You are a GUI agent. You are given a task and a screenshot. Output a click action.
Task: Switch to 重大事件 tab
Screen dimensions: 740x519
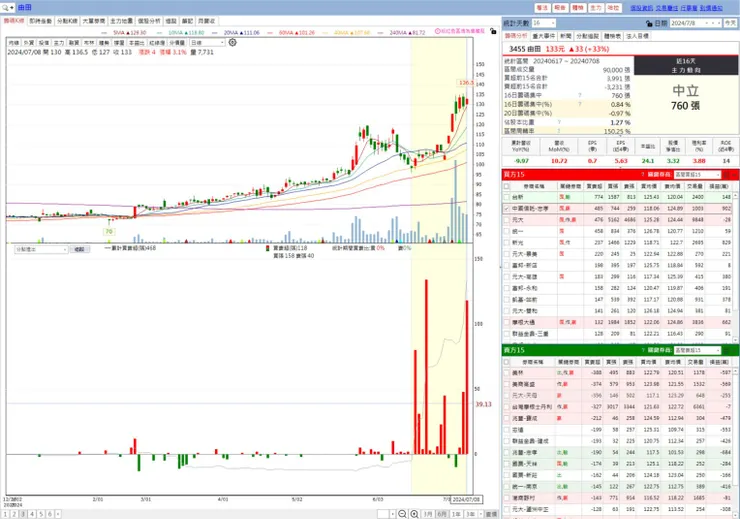[544, 36]
